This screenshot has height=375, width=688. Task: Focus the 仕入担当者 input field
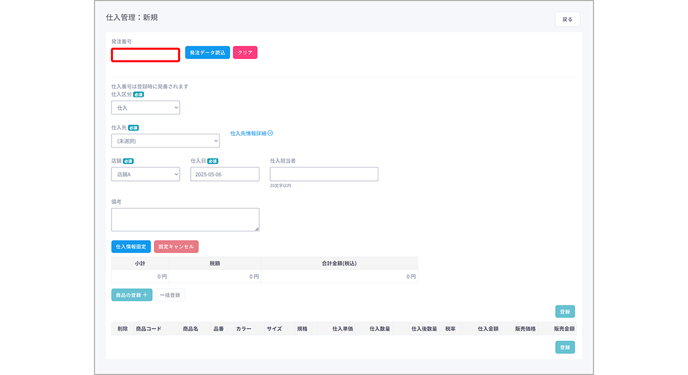(x=324, y=174)
